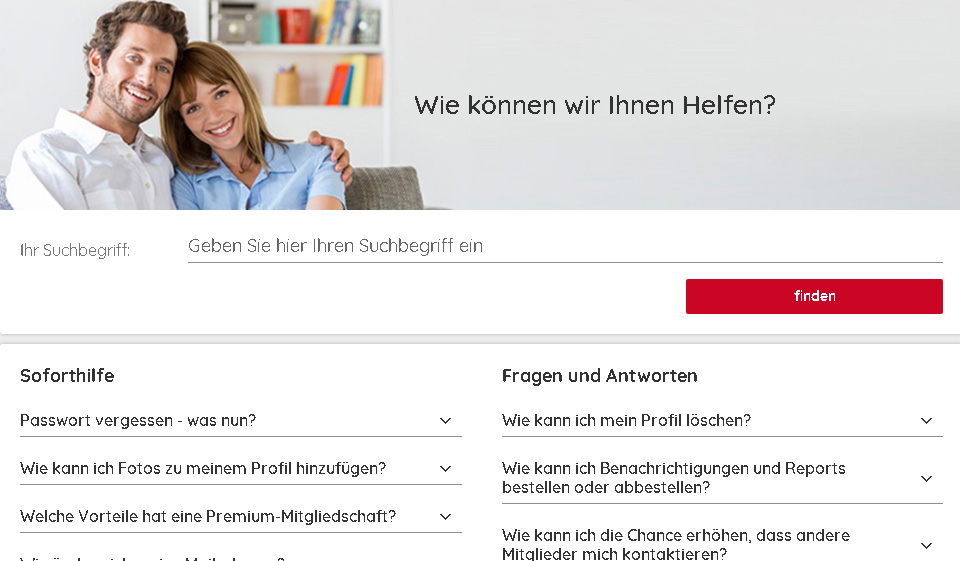Open chevron for Premium-Mitgliedschaft Vorteile question

click(x=445, y=516)
